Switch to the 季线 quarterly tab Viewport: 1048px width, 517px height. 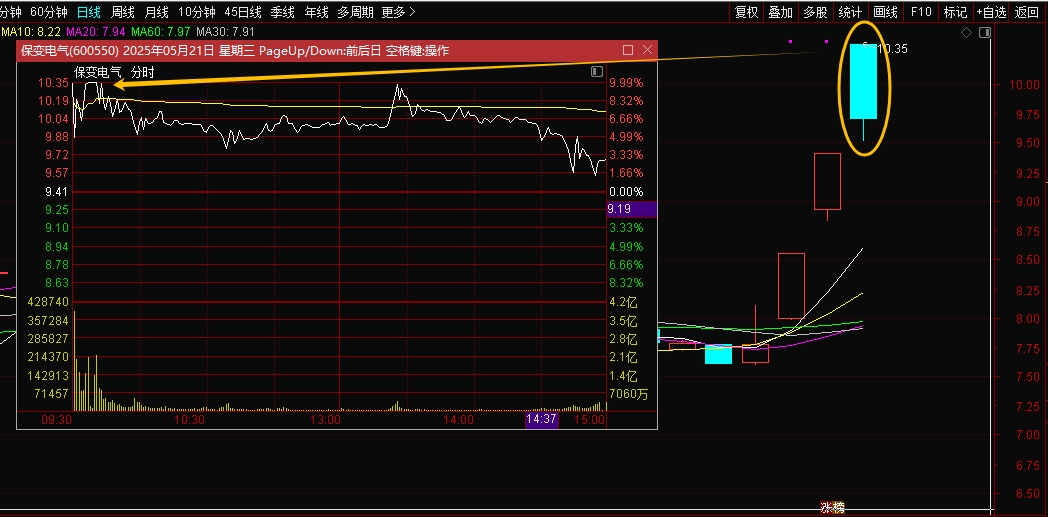tap(282, 12)
